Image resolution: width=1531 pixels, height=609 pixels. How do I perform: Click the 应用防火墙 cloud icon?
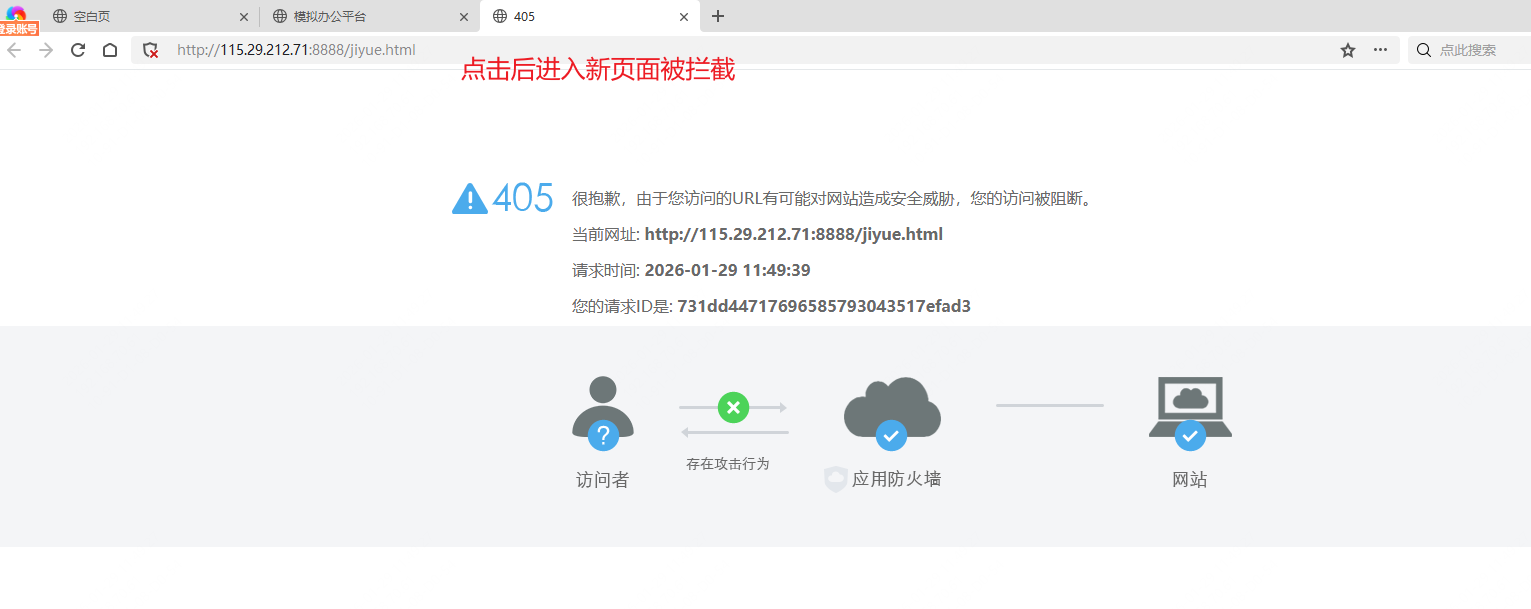pos(892,413)
